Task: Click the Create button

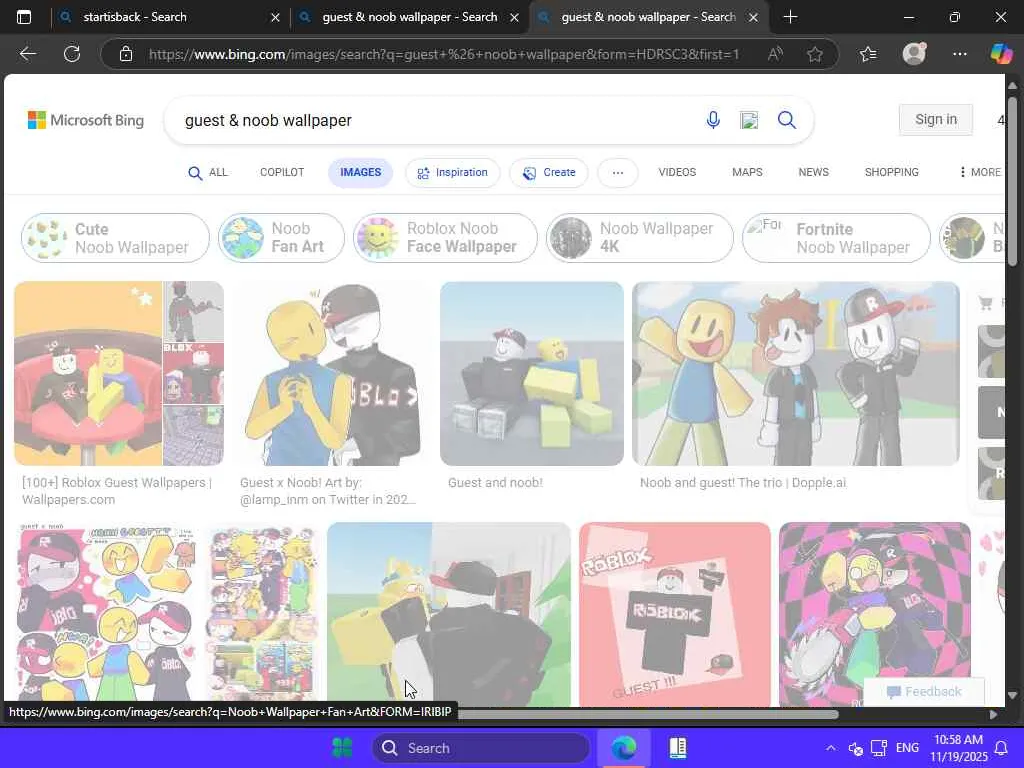Action: (x=549, y=173)
